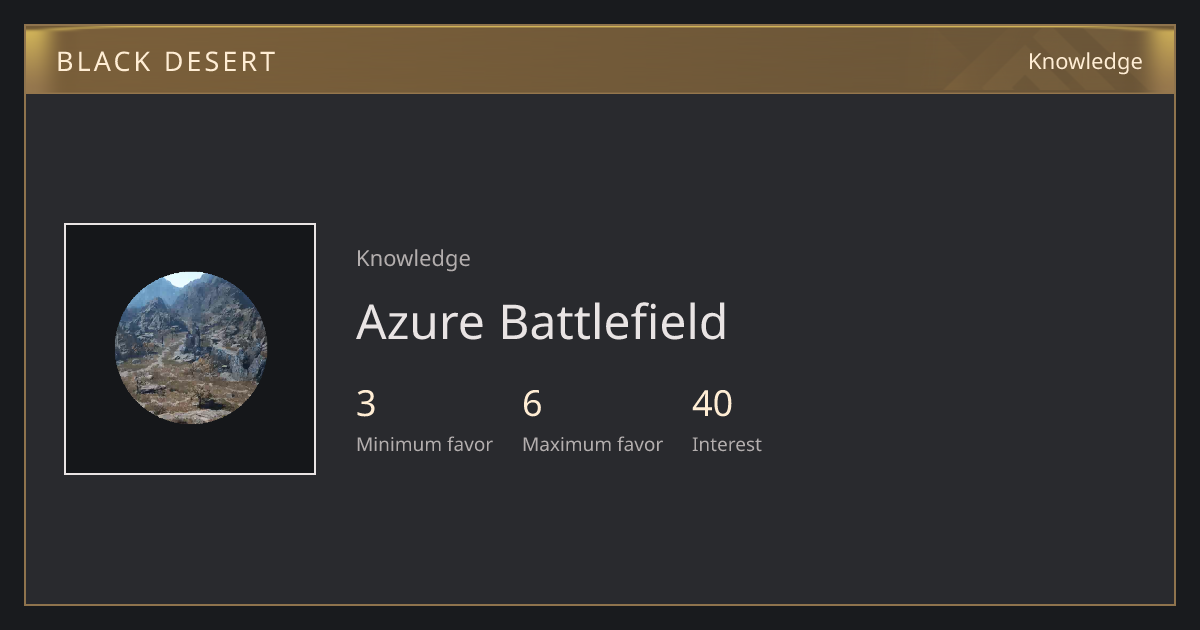Click the interest value 40
The image size is (1200, 630).
712,404
